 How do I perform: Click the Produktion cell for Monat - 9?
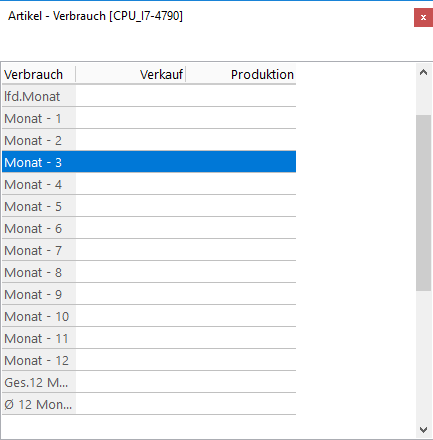[x=241, y=294]
